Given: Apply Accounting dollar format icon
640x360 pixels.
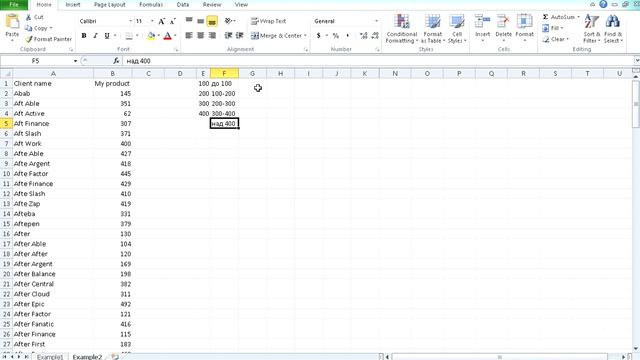Looking at the screenshot, I should coord(318,36).
